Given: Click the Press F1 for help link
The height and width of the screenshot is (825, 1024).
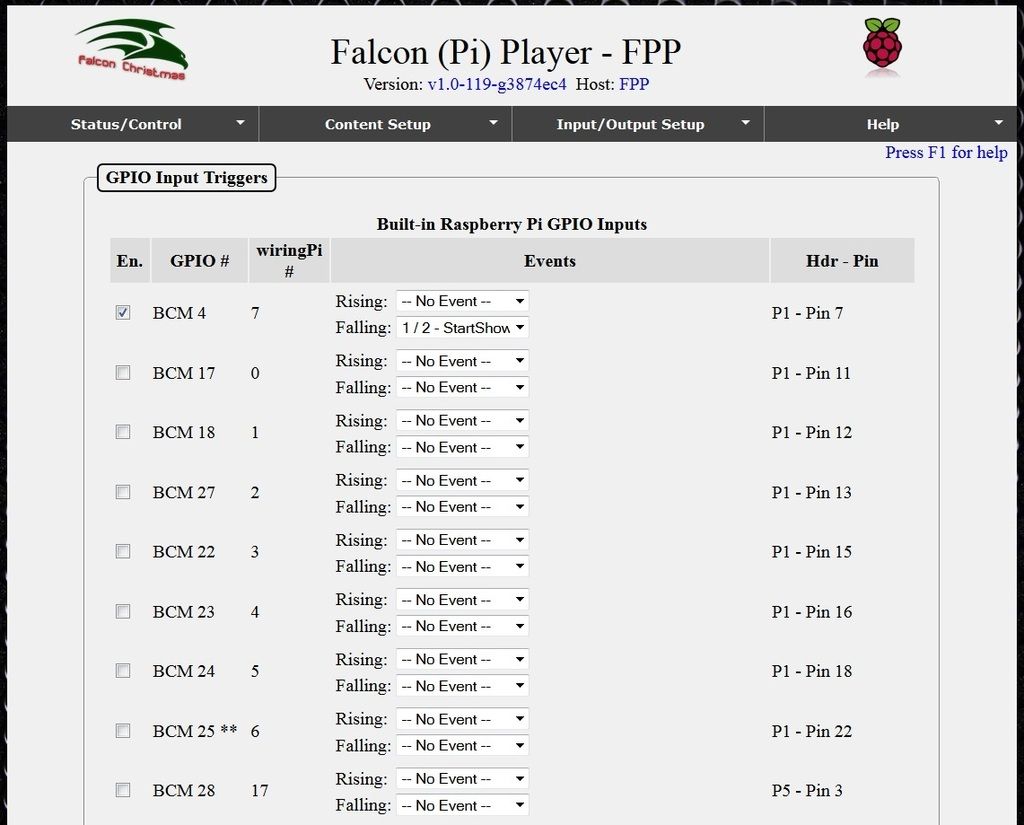Looking at the screenshot, I should pos(946,152).
